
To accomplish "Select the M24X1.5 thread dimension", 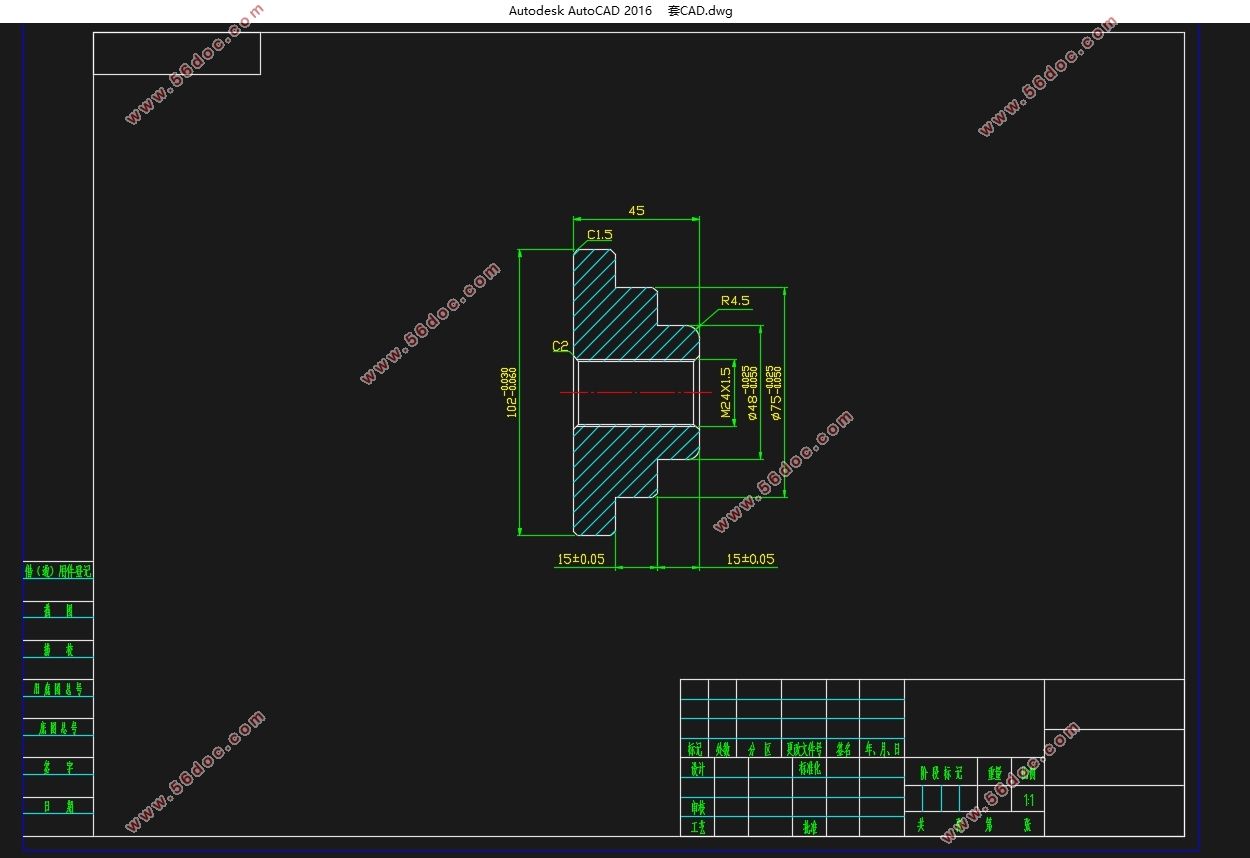I will pyautogui.click(x=726, y=393).
